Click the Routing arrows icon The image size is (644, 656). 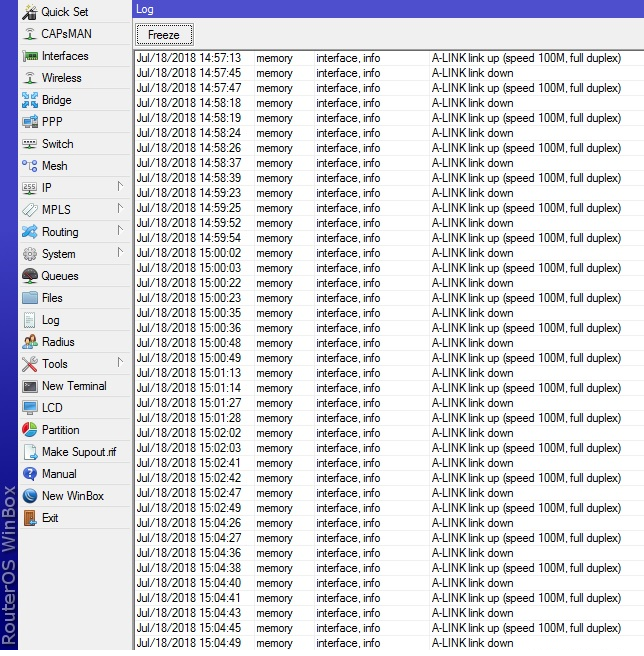(30, 232)
